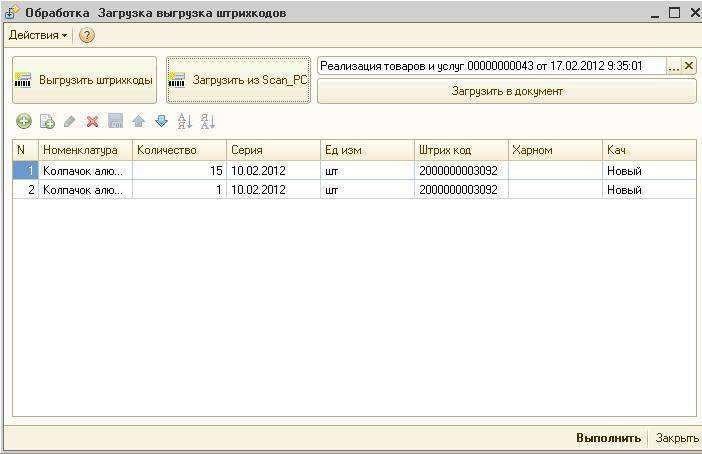Click the green Add row icon

pos(23,121)
